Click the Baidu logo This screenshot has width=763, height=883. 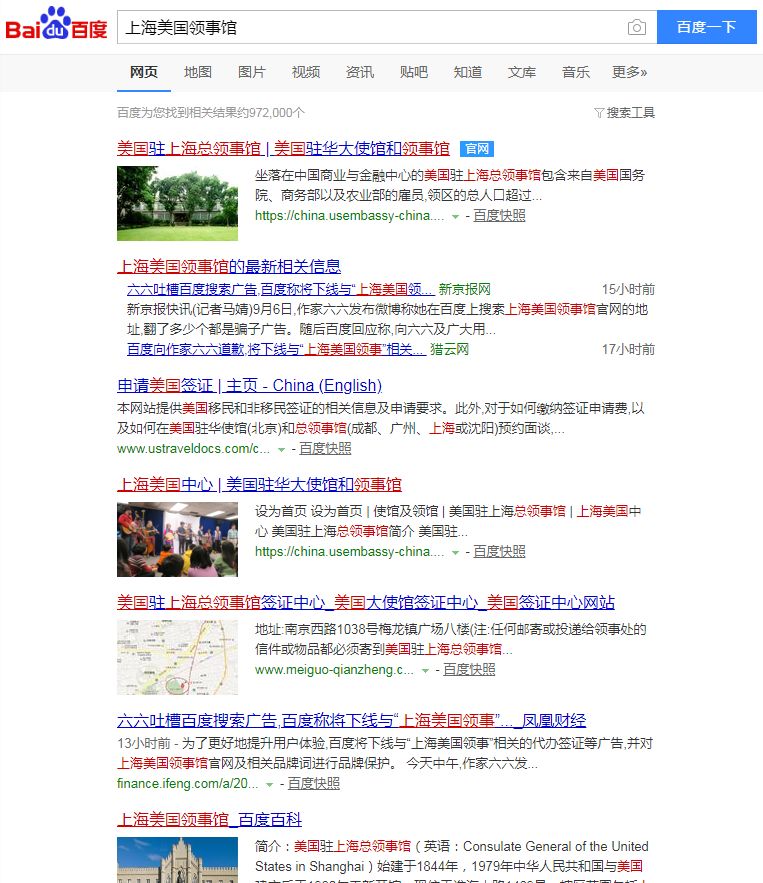point(56,24)
